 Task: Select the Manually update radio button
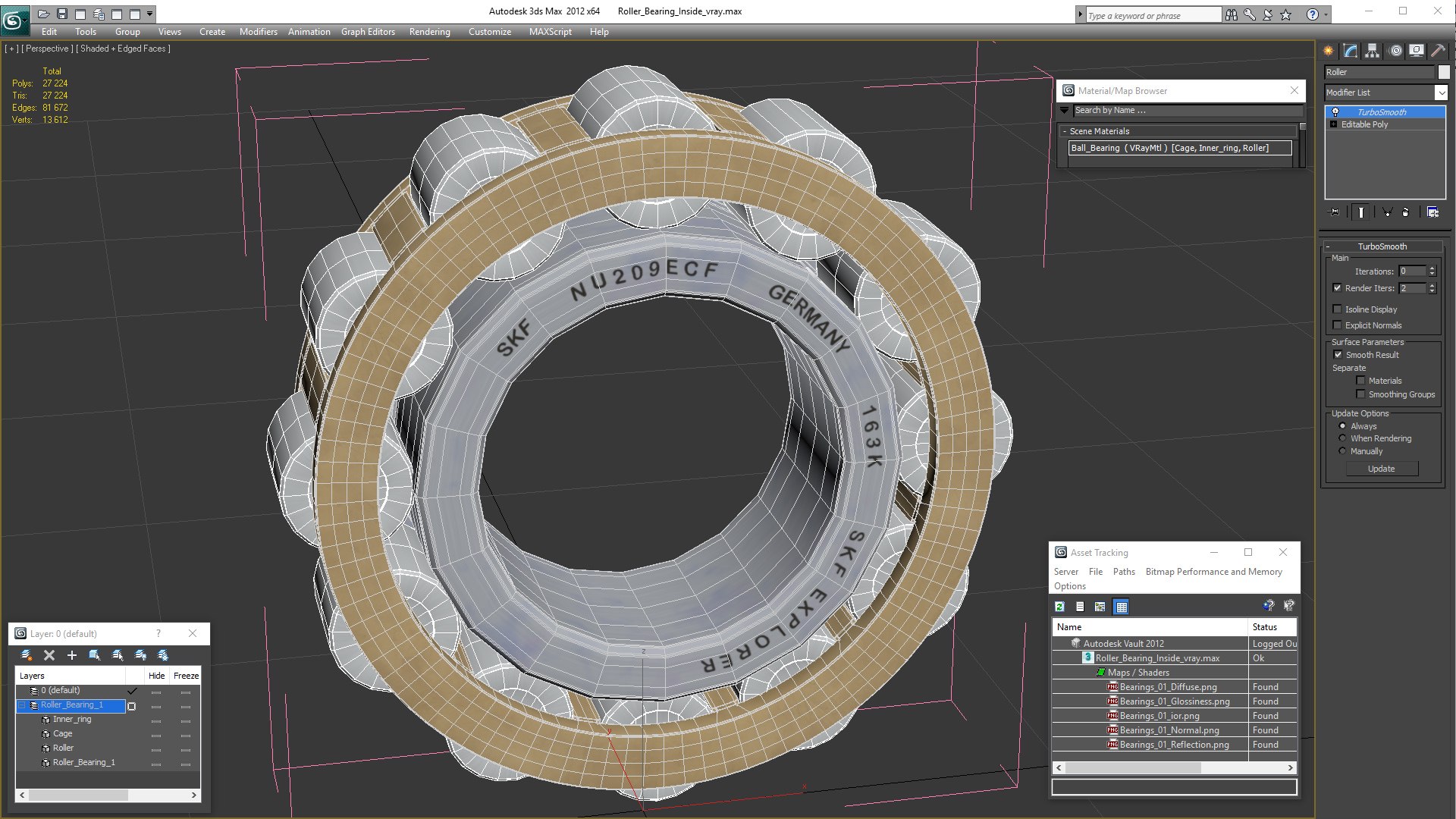[x=1342, y=451]
